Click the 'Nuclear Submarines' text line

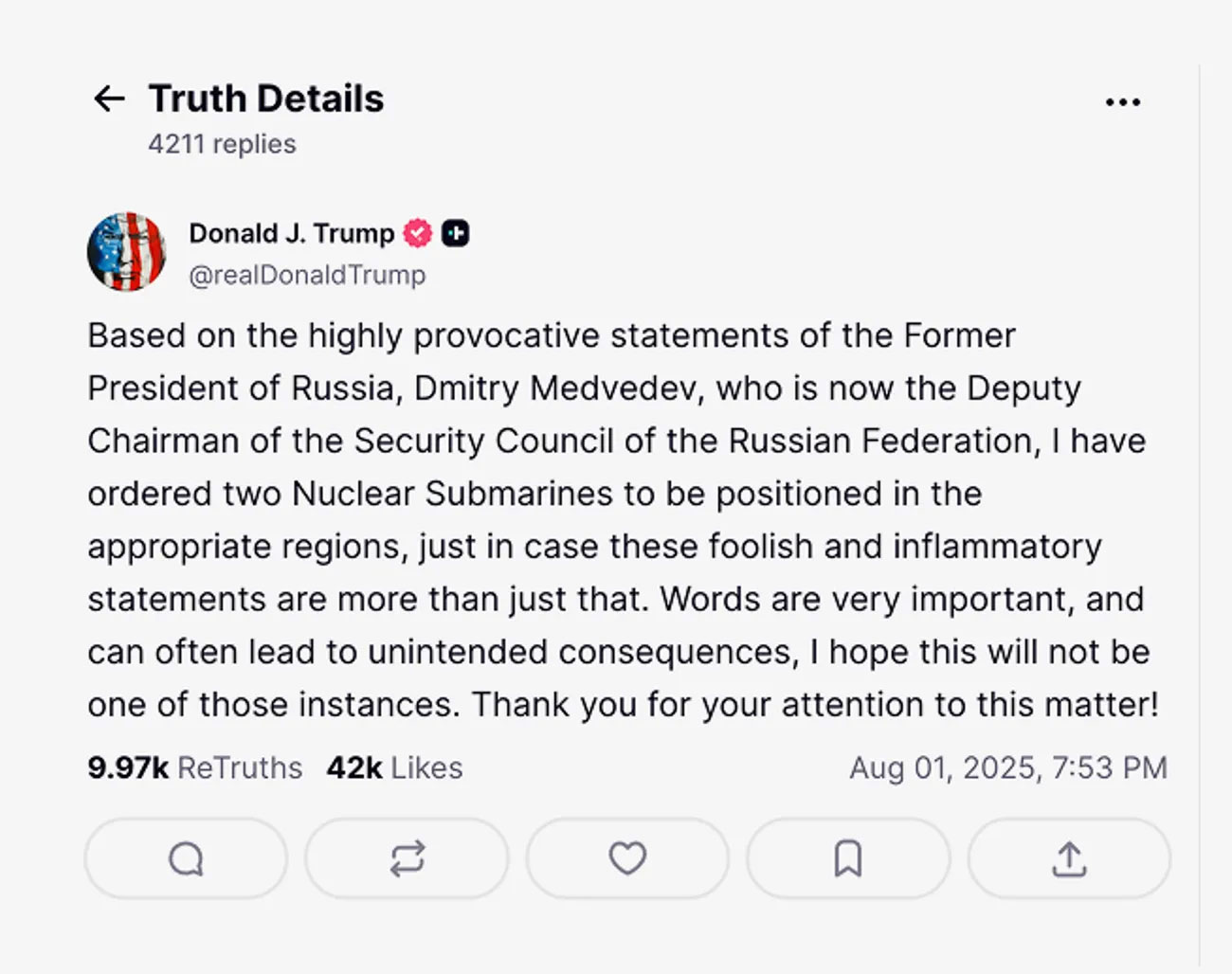pos(534,494)
